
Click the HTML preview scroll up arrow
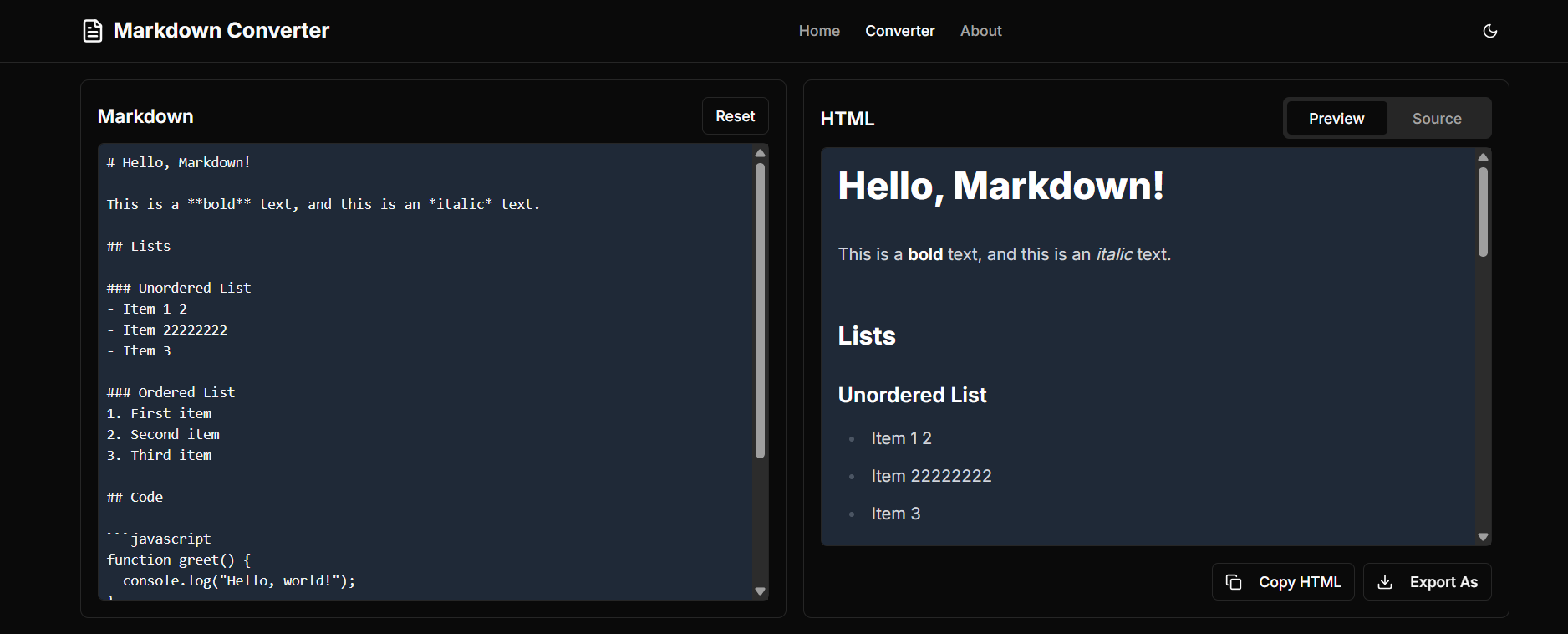(x=1483, y=157)
